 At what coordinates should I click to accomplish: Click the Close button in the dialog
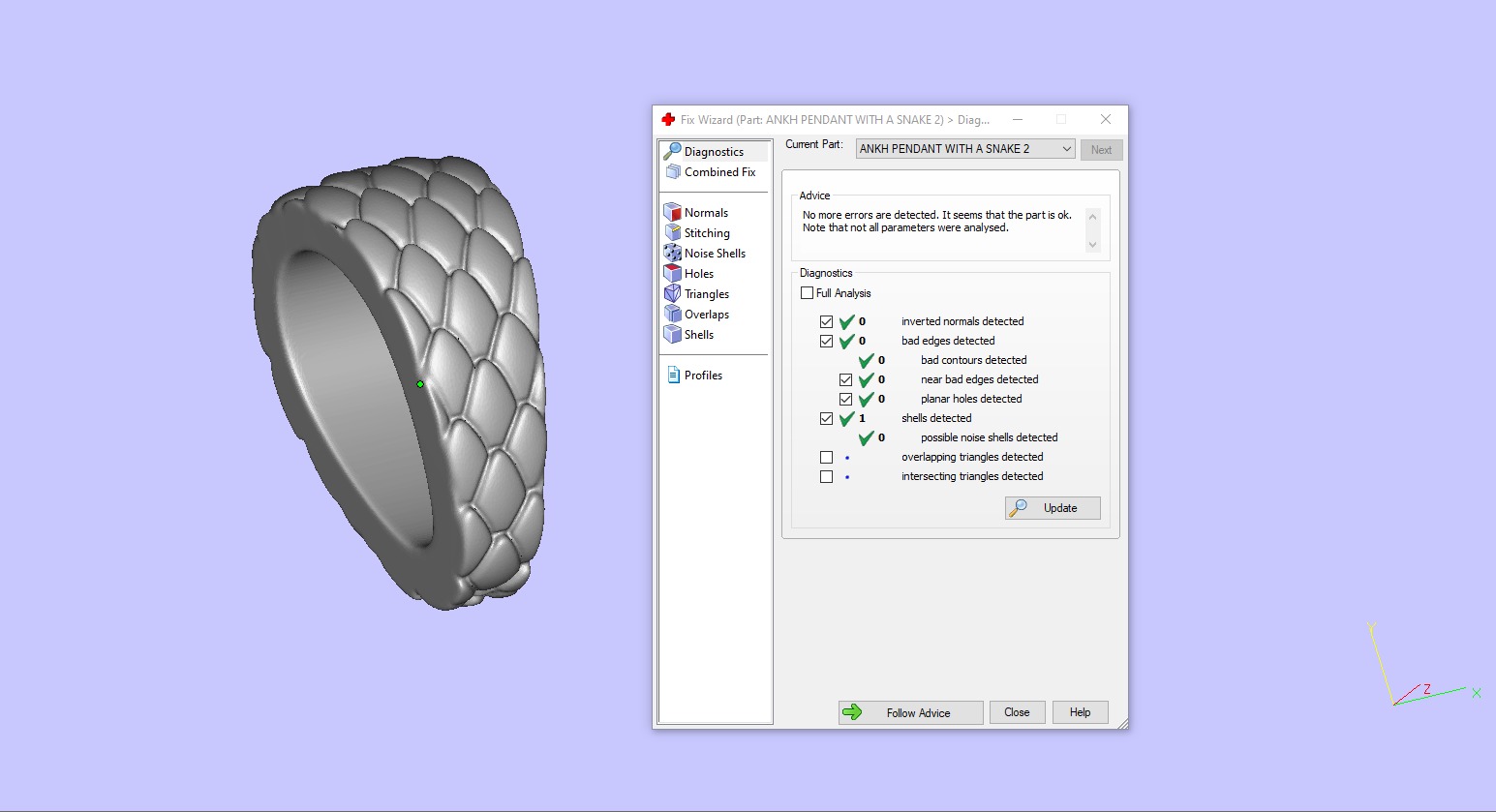point(1017,712)
